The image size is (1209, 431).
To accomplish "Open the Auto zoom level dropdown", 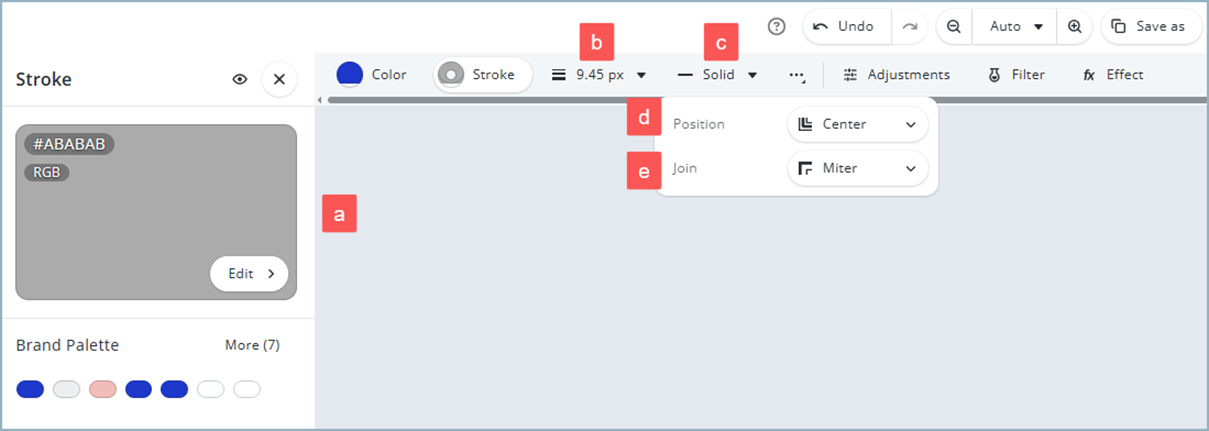I will [x=1015, y=27].
